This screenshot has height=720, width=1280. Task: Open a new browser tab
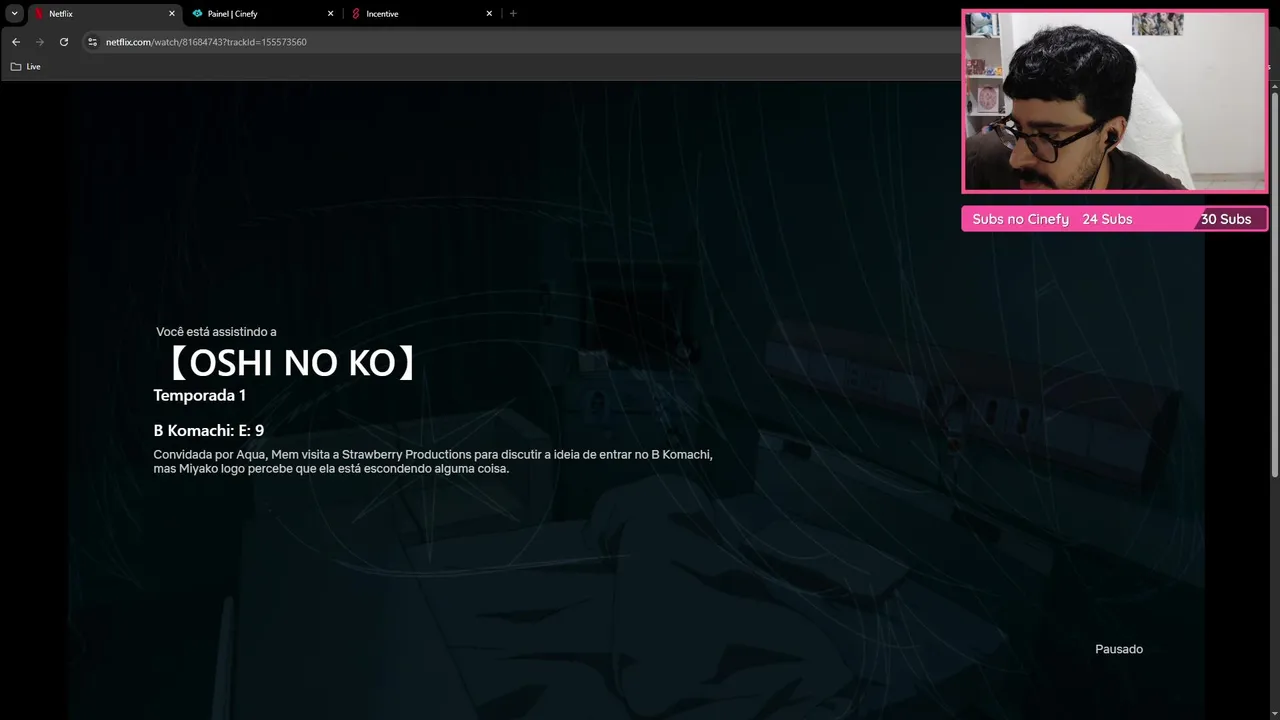pos(513,14)
